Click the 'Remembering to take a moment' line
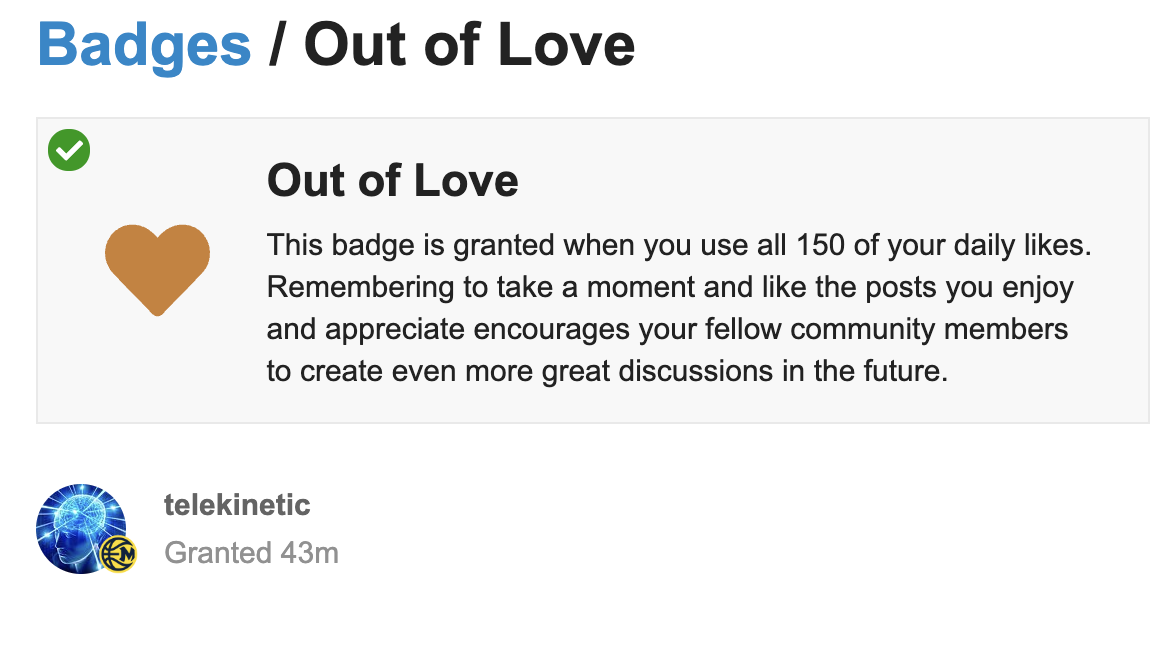Screen dimensions: 1160x670 point(670,287)
